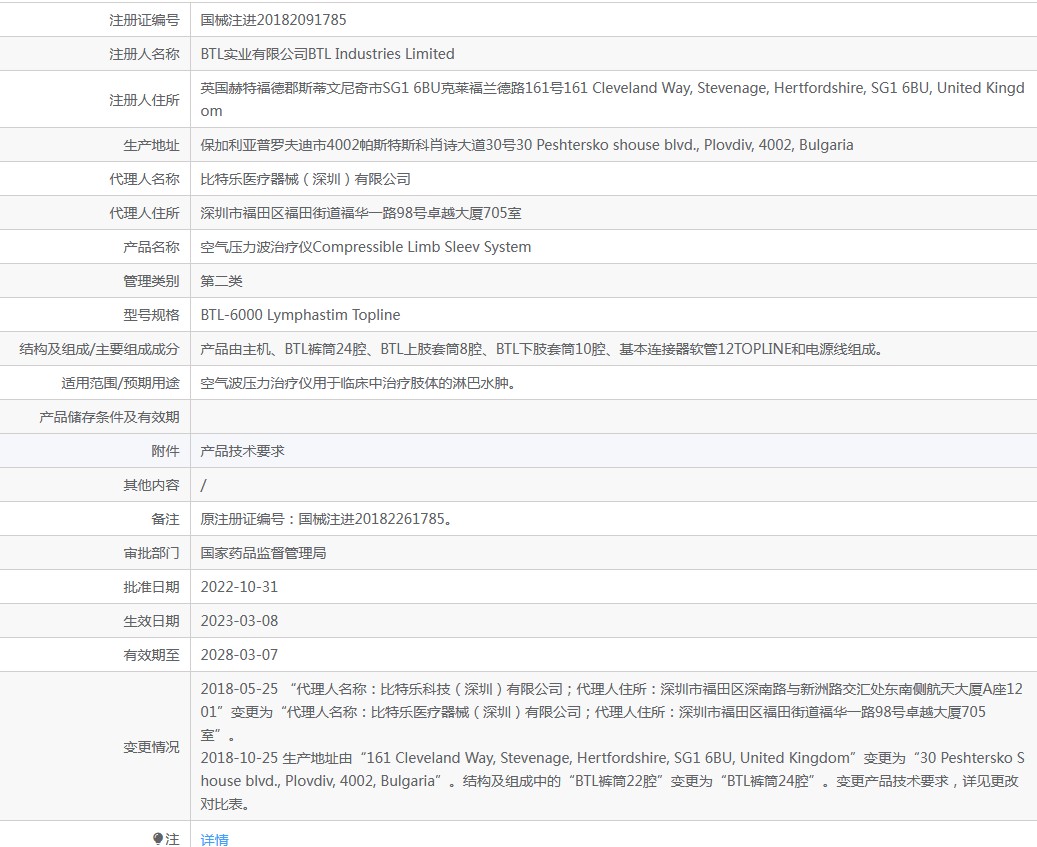Click the Plovdiv Bulgaria production address
1037x847 pixels.
[526, 145]
